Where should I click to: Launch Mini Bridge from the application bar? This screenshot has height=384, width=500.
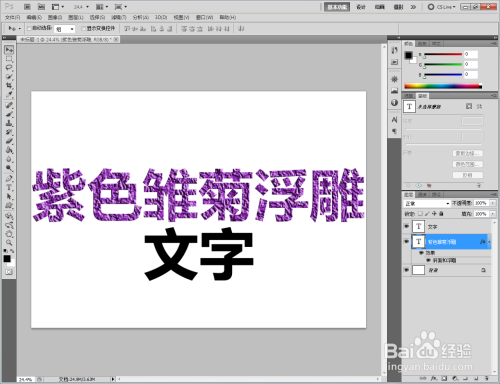(x=41, y=7)
